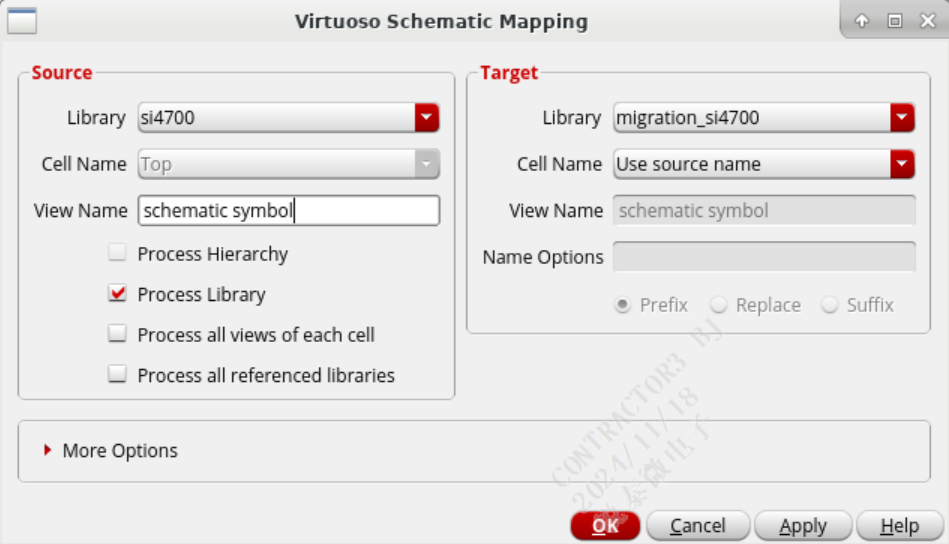The image size is (949, 544).
Task: Click the Source View Name input field
Action: (x=289, y=211)
